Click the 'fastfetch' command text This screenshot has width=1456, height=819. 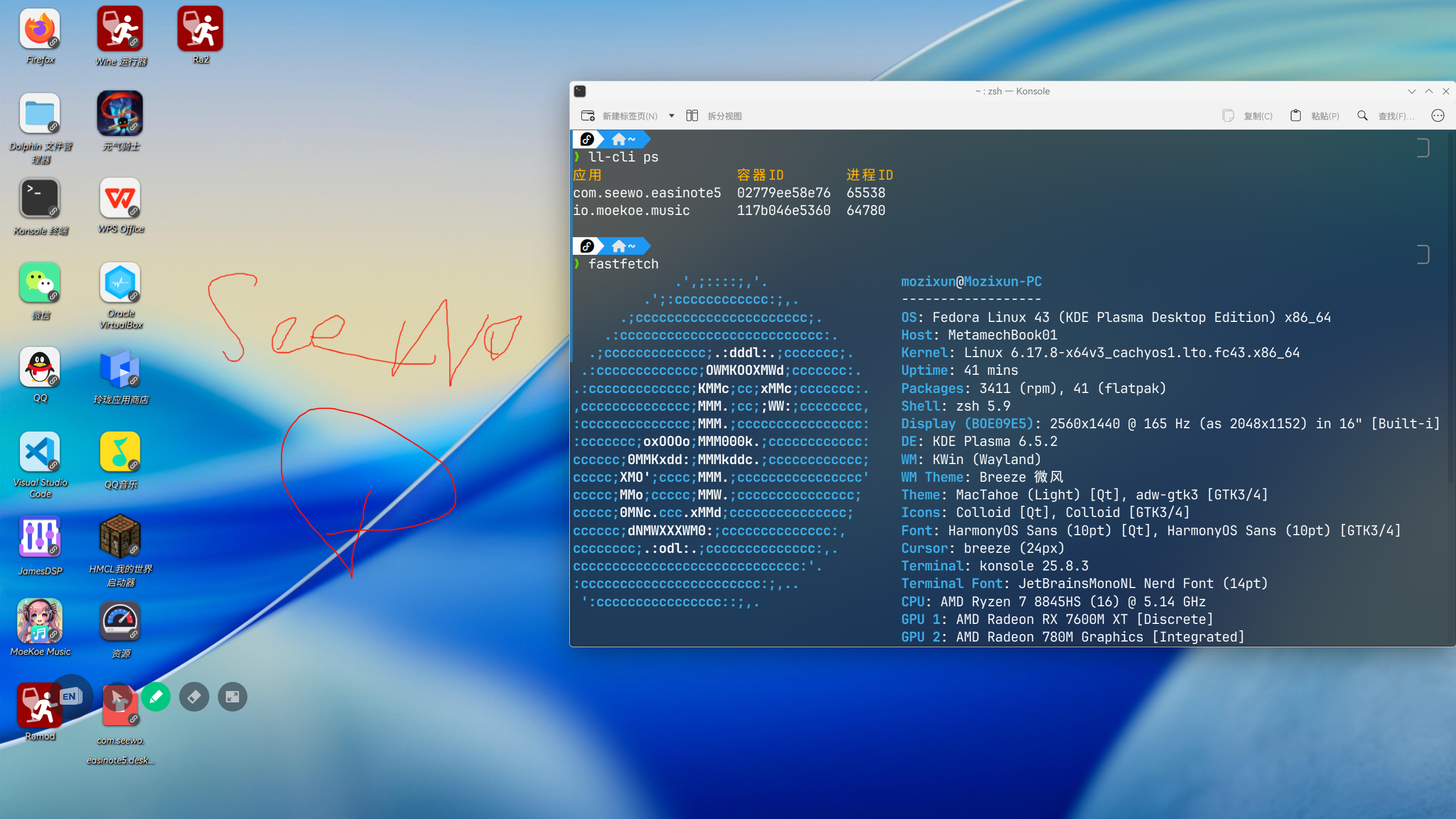click(623, 264)
